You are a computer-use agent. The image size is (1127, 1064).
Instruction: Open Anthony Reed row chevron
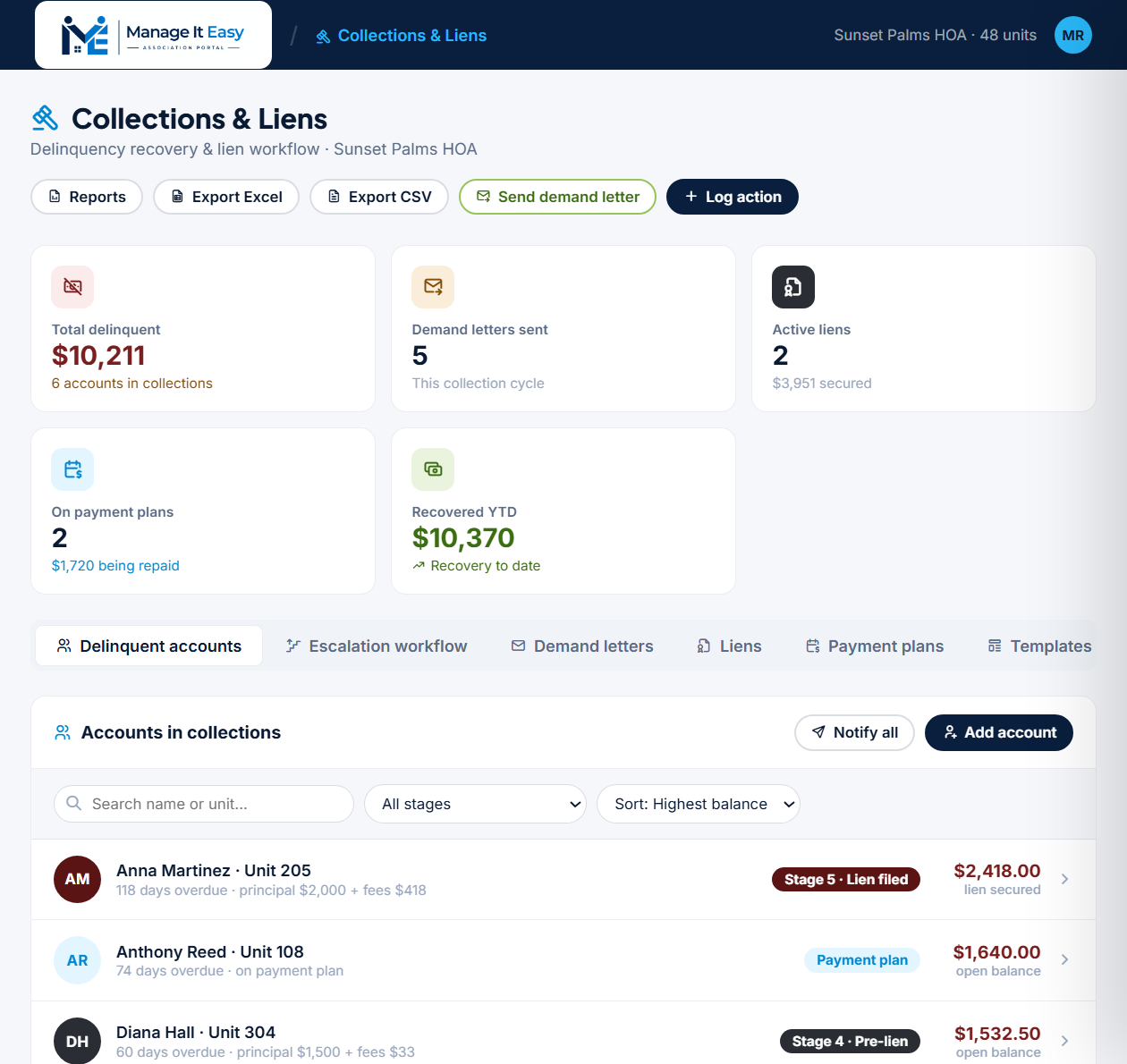point(1064,959)
